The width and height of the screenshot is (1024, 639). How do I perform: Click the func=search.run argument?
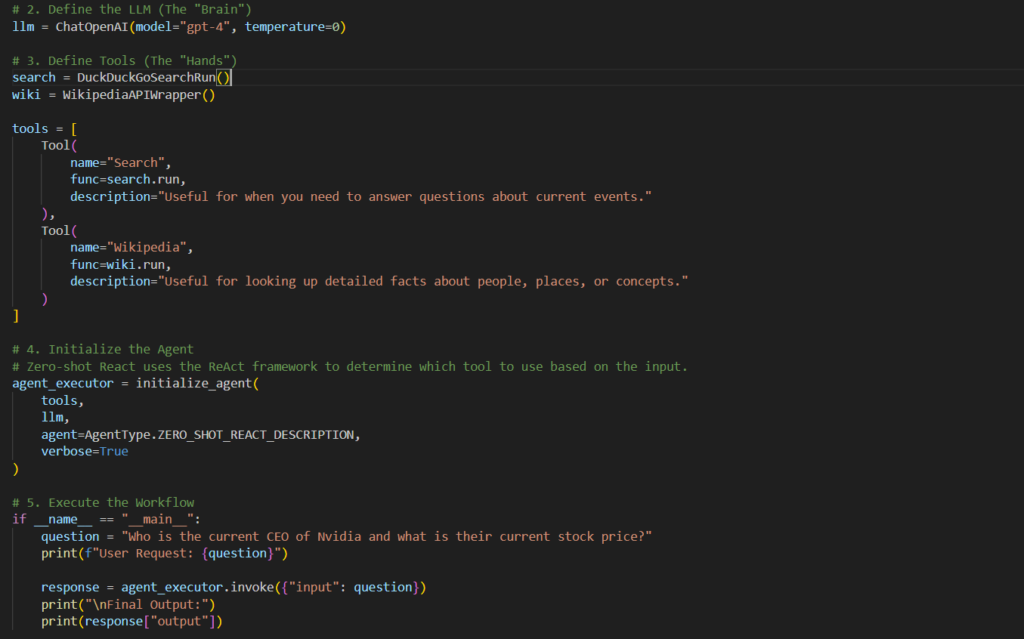(128, 179)
